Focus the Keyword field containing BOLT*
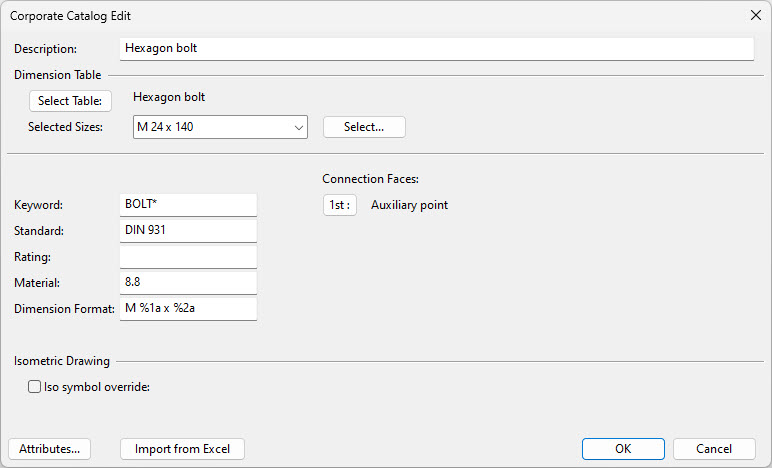The width and height of the screenshot is (772, 468). click(x=188, y=205)
